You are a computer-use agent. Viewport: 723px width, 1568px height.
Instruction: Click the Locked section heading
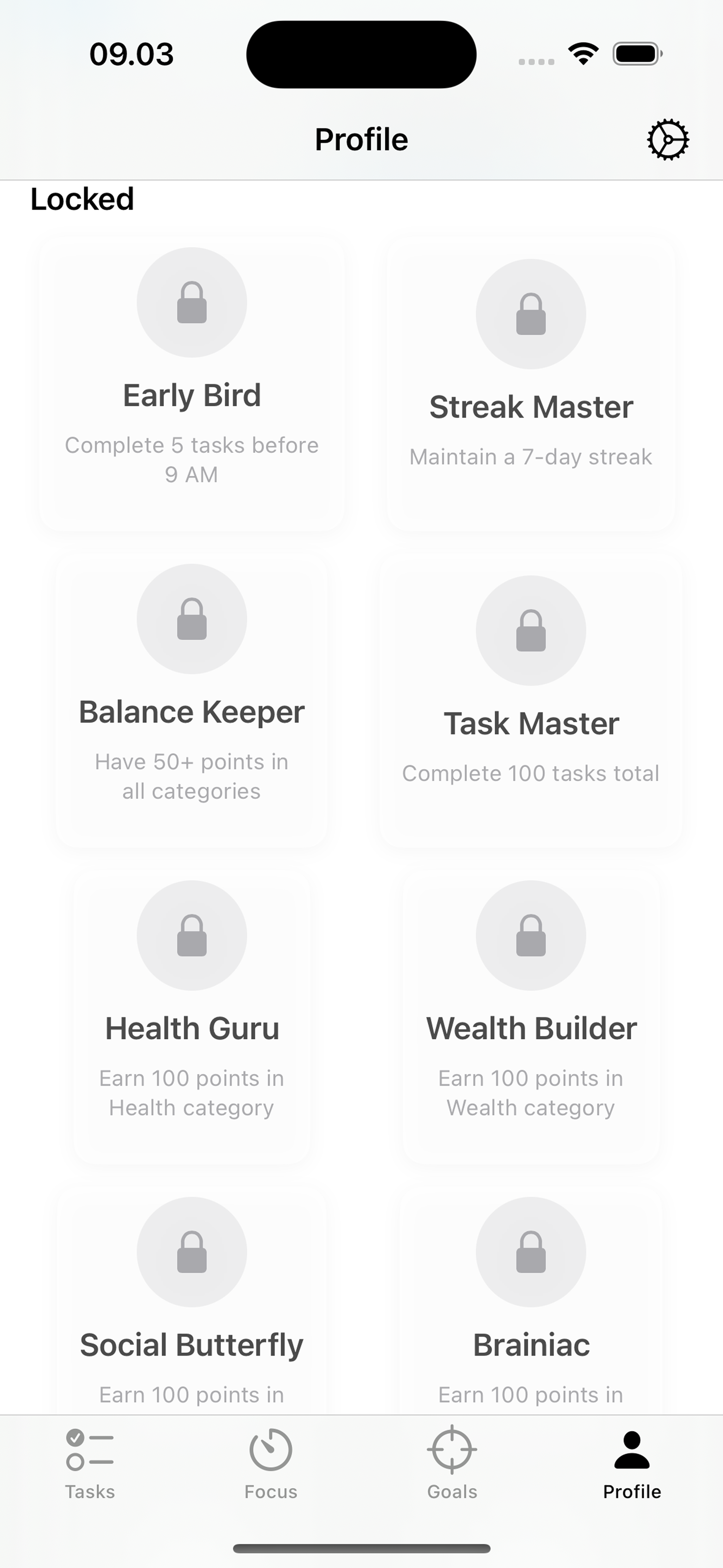pyautogui.click(x=82, y=199)
